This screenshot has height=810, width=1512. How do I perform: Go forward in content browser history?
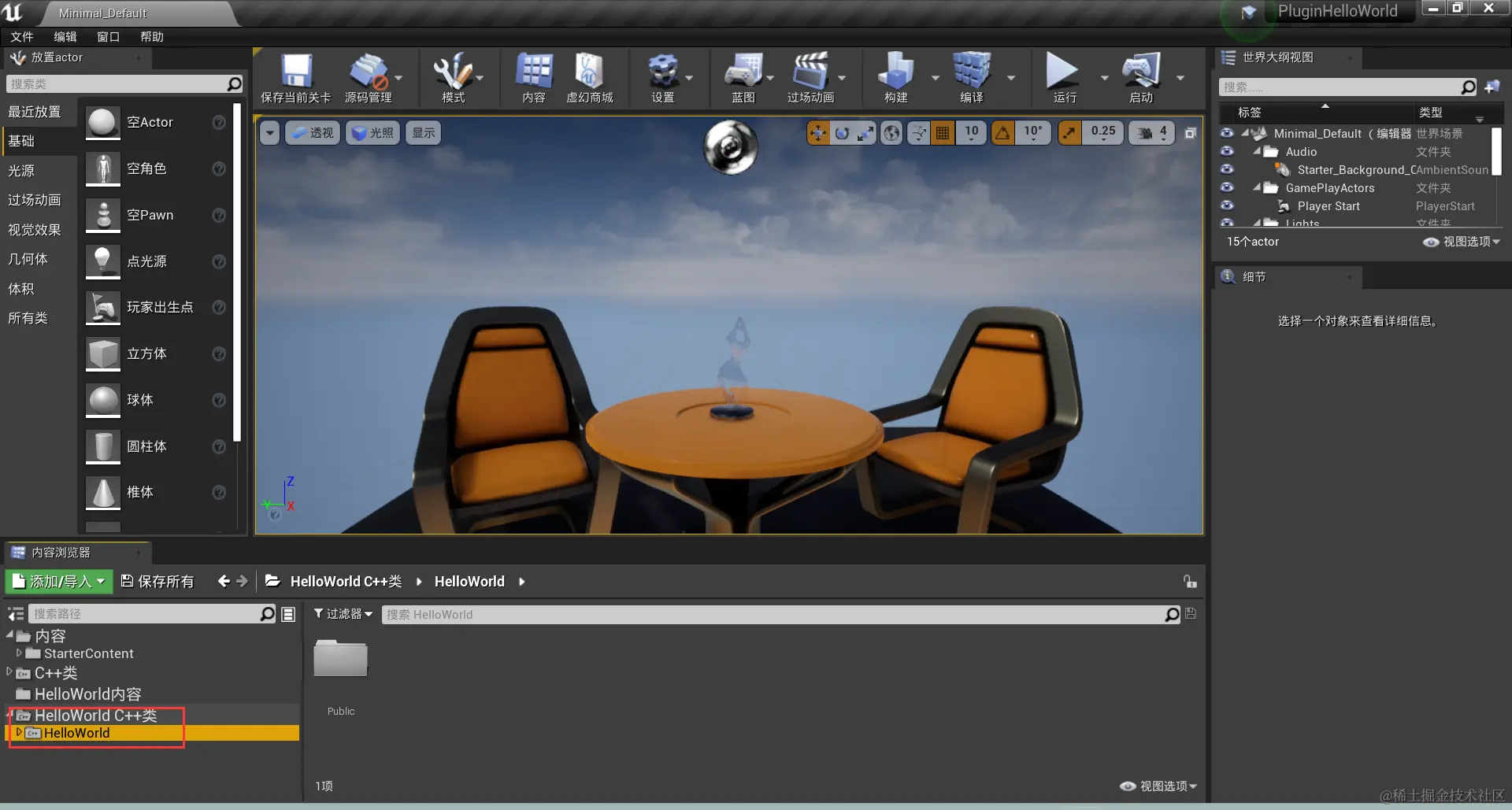(x=243, y=581)
